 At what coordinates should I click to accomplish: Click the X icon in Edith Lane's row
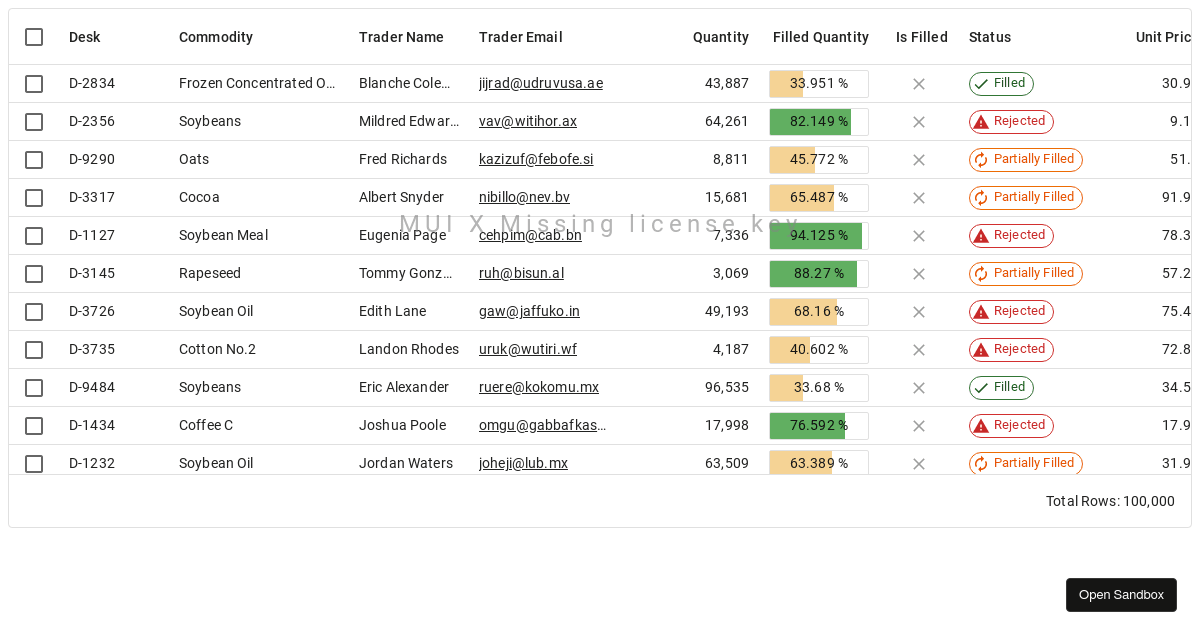tap(919, 312)
